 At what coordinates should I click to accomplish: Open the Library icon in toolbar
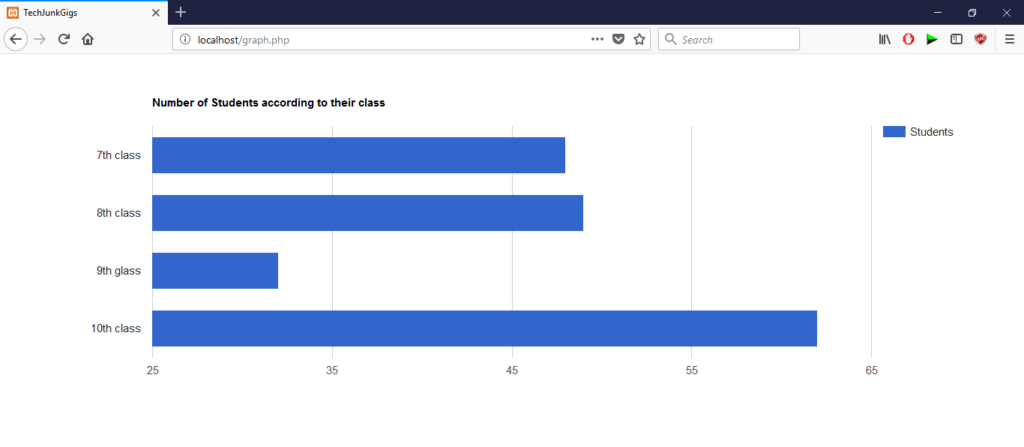[x=885, y=39]
